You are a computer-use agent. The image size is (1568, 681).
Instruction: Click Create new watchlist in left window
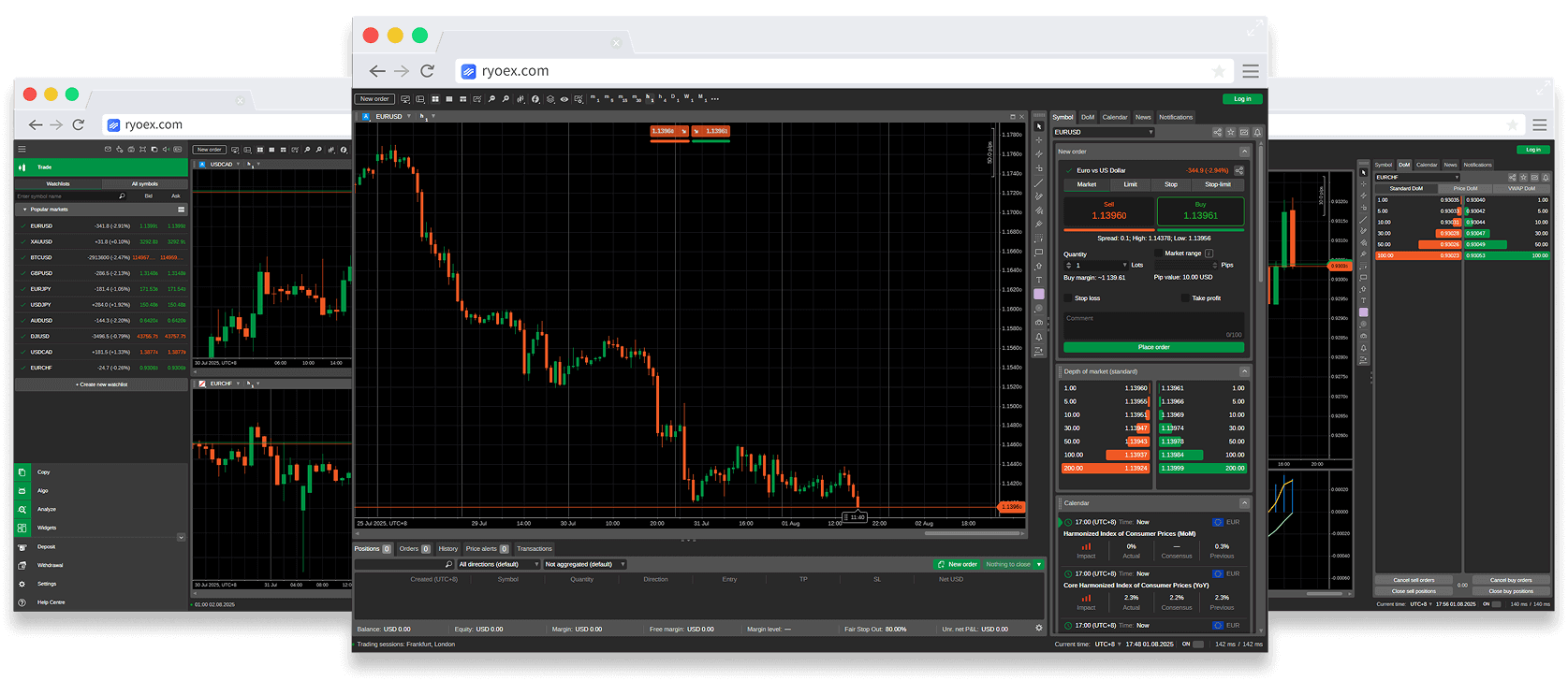(101, 384)
